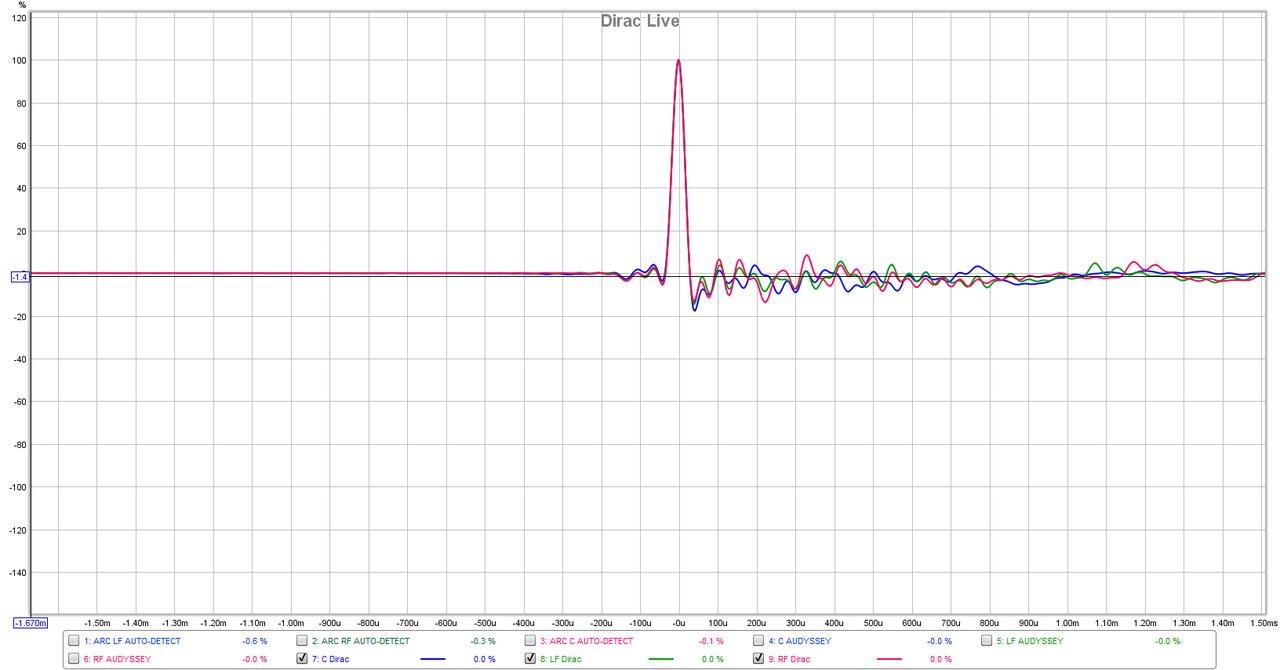Click the -0u tick label on time axis
This screenshot has width=1280, height=670.
678,622
